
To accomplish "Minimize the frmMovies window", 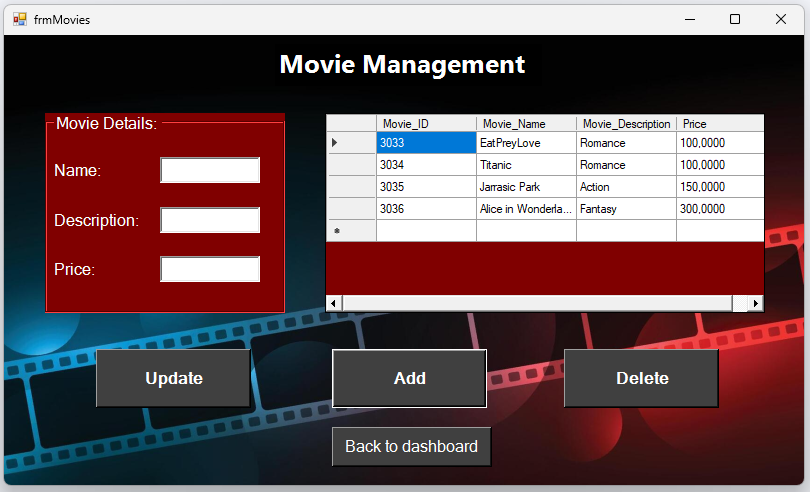I will 690,20.
